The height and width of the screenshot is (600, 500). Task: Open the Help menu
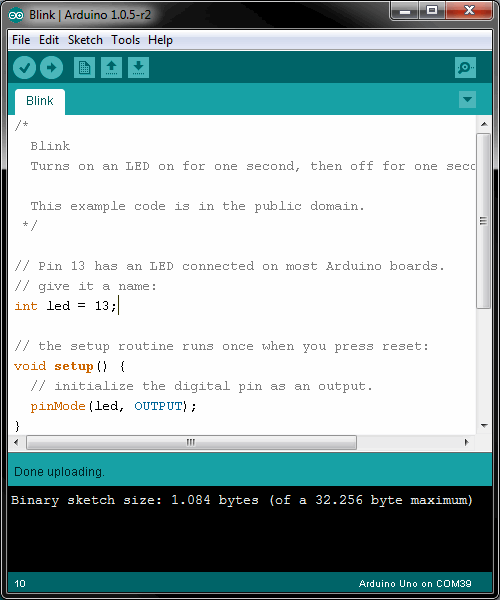160,40
